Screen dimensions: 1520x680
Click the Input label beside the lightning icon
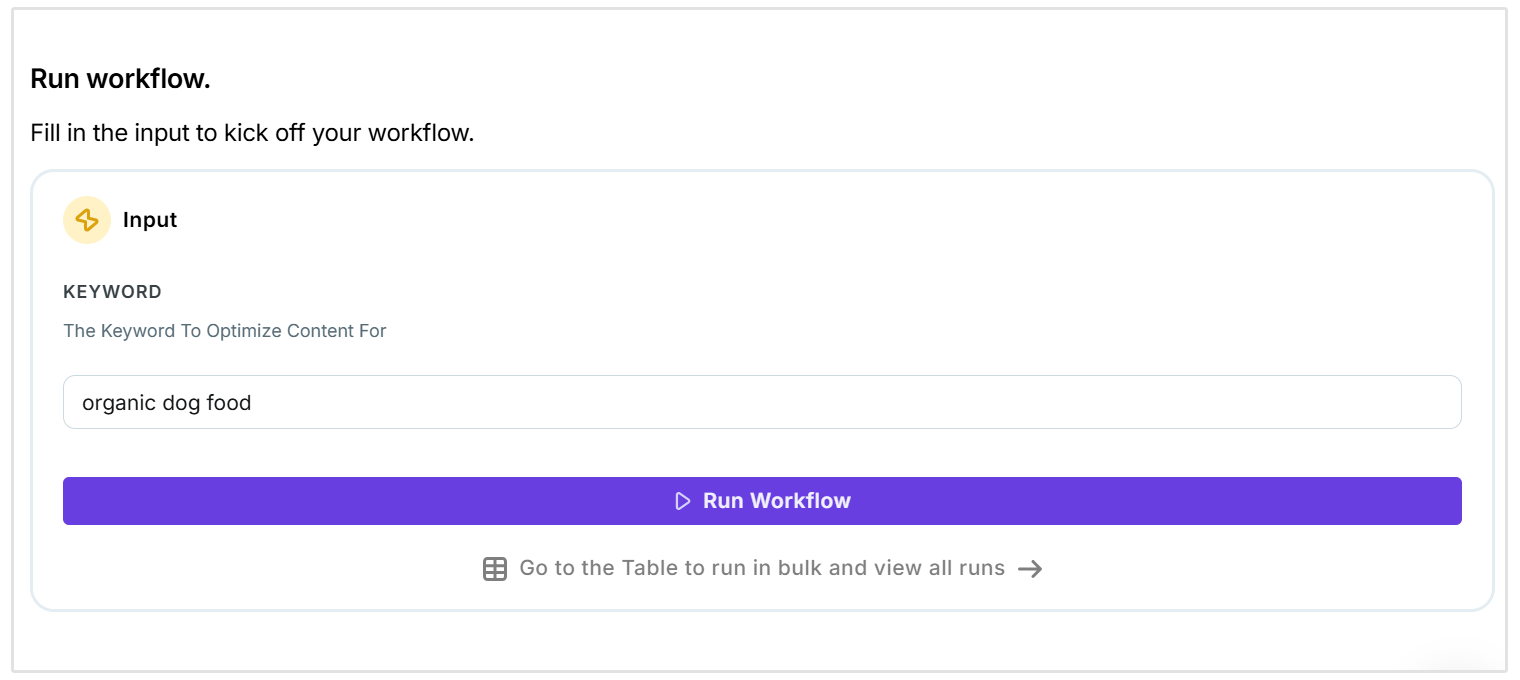pyautogui.click(x=149, y=219)
